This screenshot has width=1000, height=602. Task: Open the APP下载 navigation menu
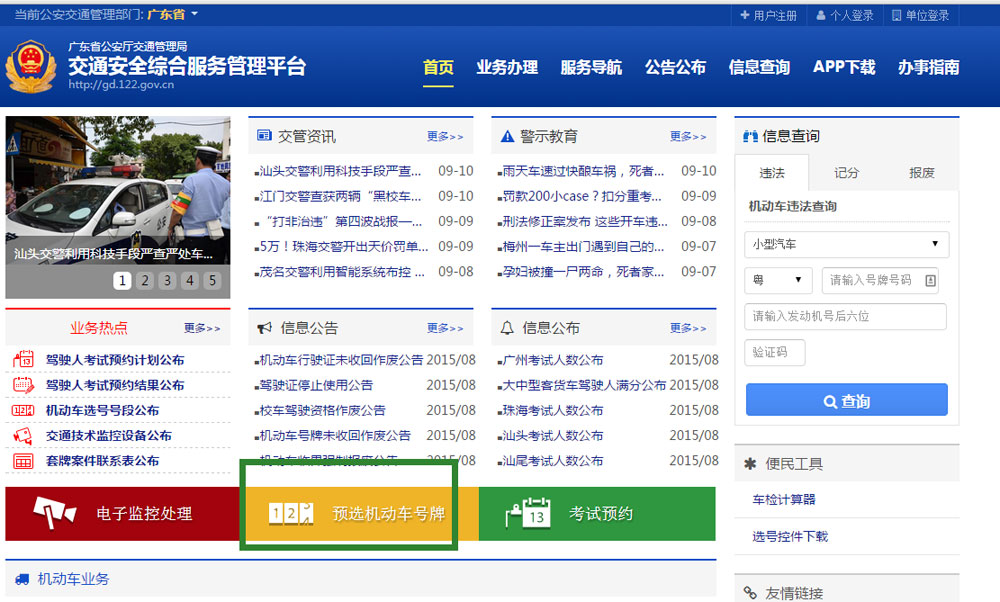click(843, 66)
